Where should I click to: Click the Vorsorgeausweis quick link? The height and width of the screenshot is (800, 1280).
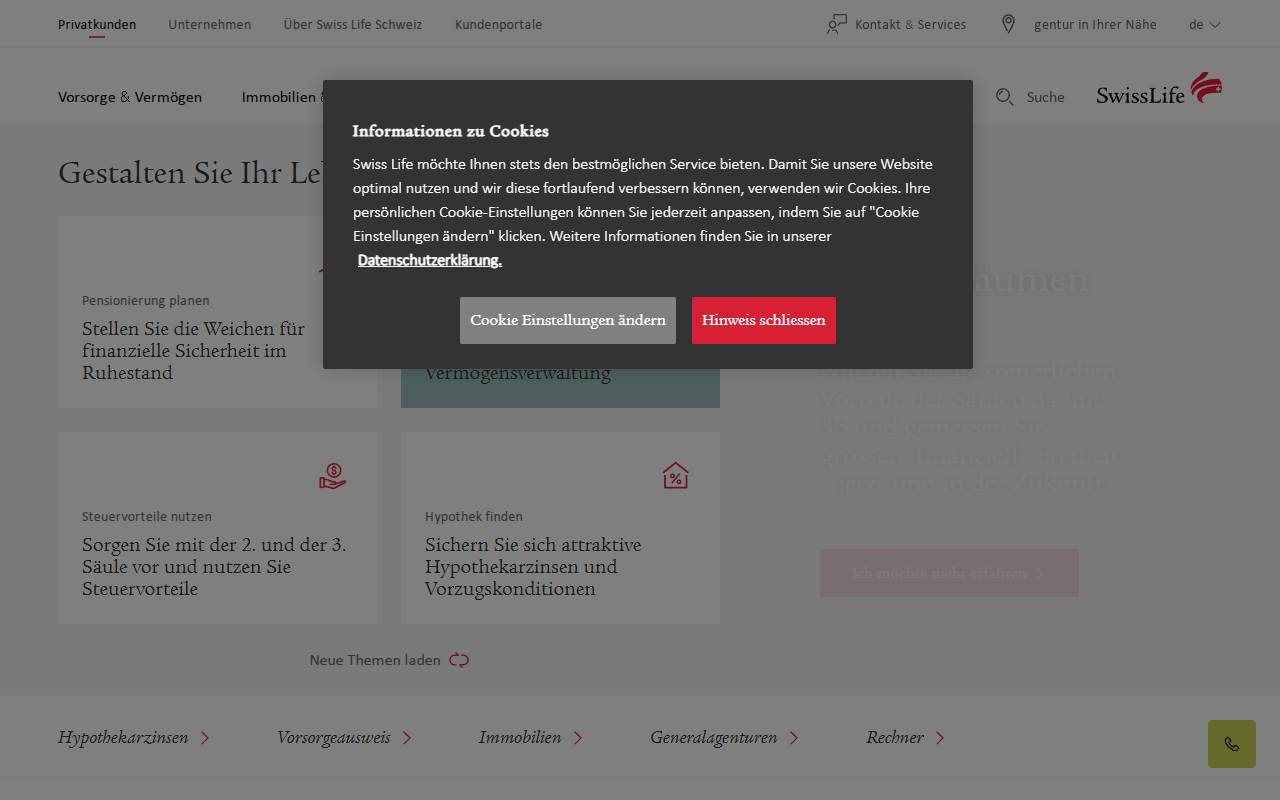pyautogui.click(x=333, y=737)
